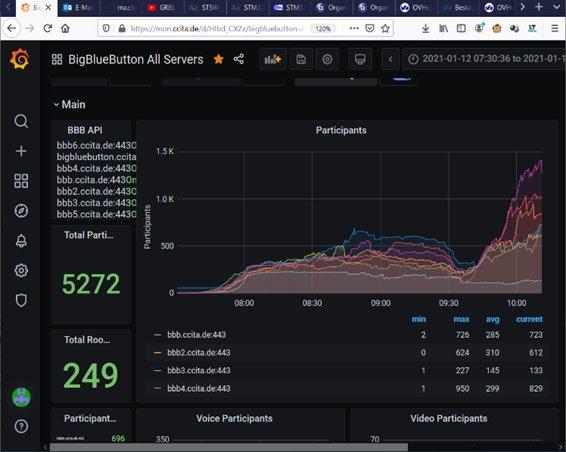Open the Grafana home logo
The width and height of the screenshot is (566, 452).
[x=20, y=59]
